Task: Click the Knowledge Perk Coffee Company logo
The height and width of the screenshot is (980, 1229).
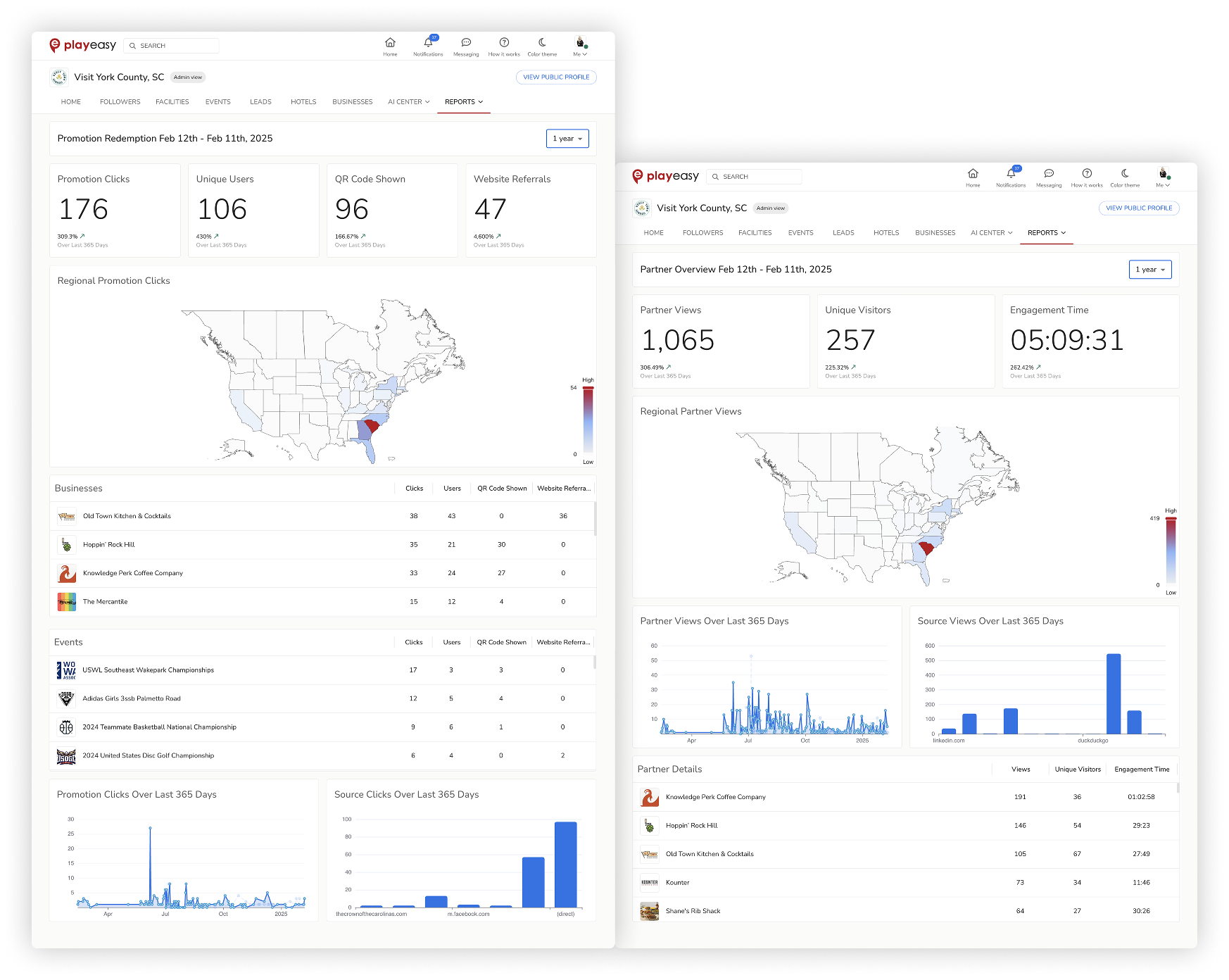Action: point(649,797)
